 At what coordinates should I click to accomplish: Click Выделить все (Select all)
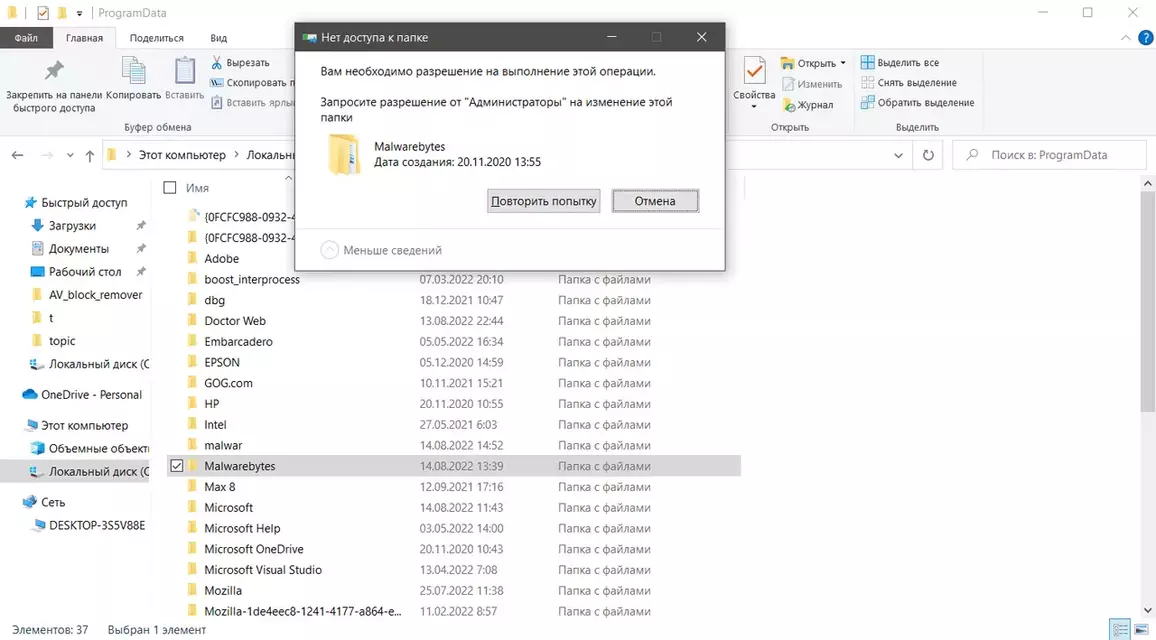(900, 63)
